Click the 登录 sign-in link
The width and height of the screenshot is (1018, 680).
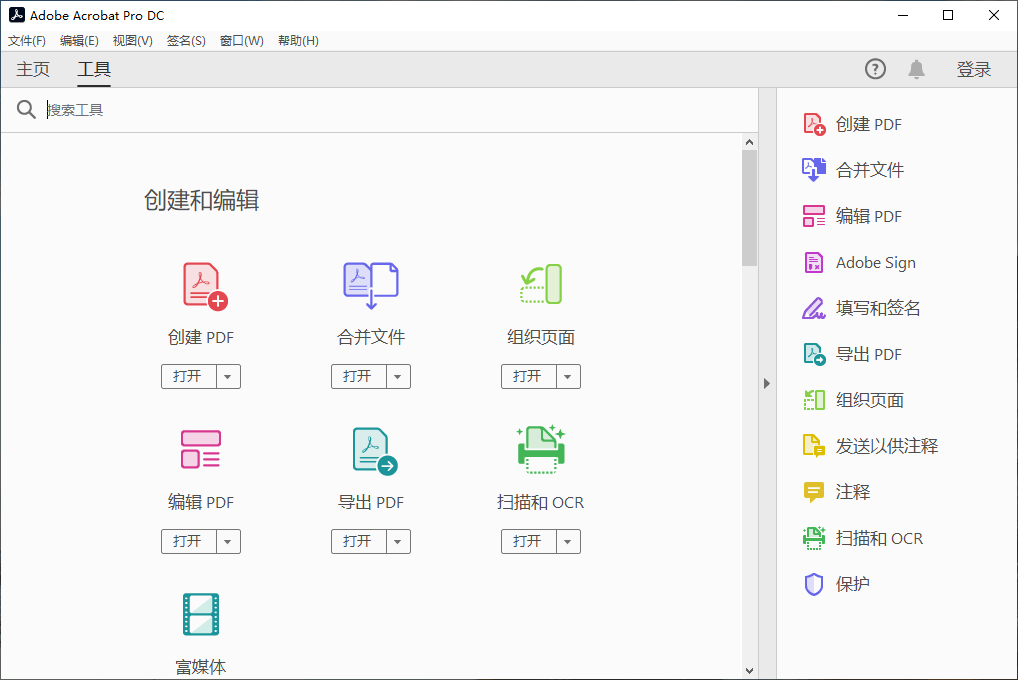pos(973,69)
